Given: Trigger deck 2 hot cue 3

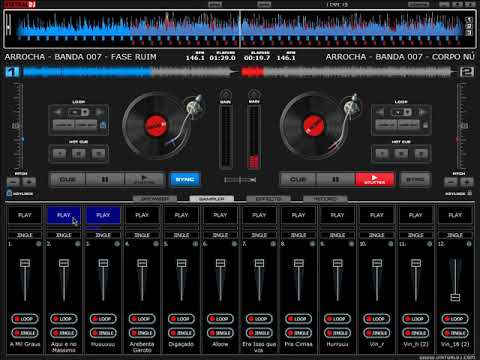Looking at the screenshot, I should pyautogui.click(x=421, y=154).
